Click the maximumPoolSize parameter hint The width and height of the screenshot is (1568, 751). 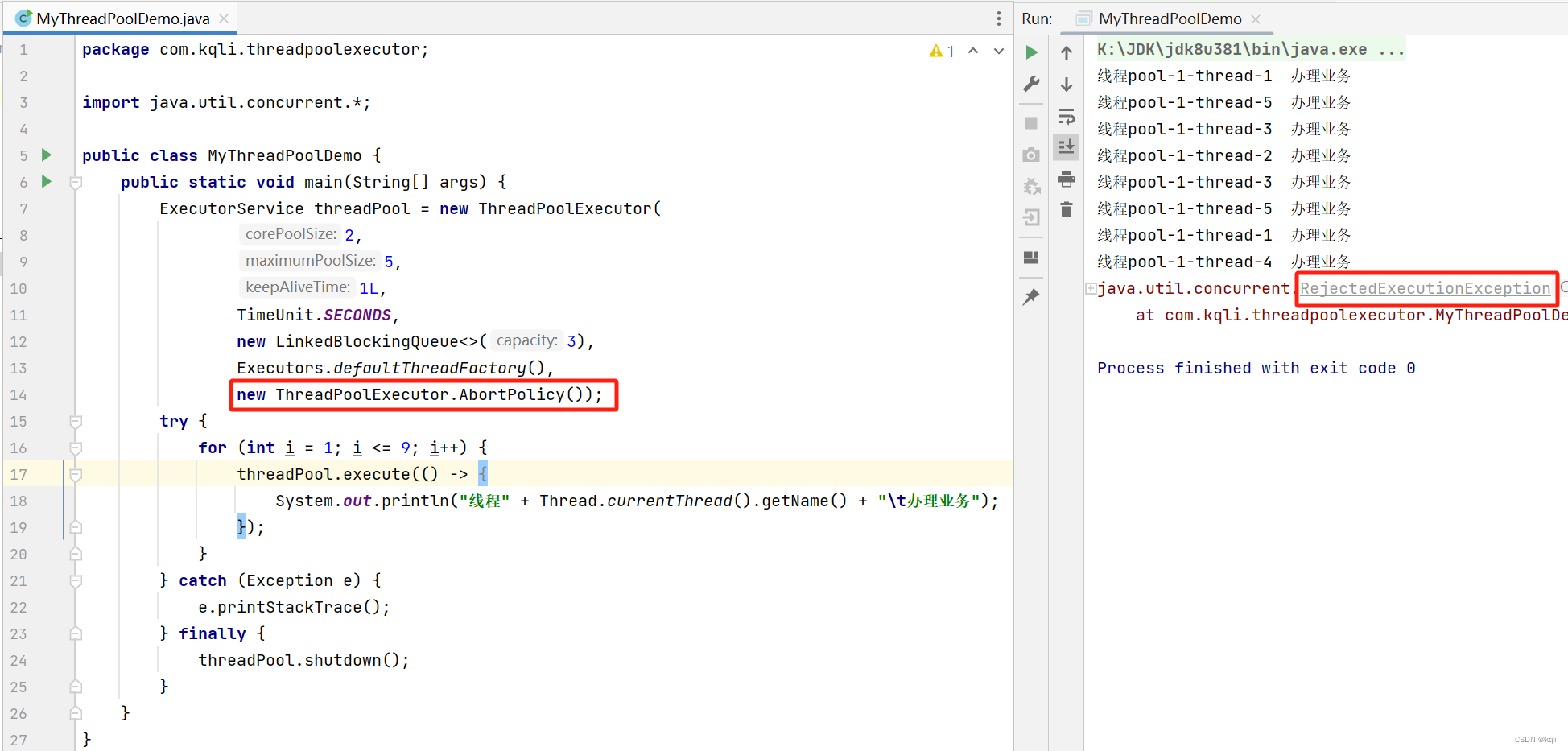pyautogui.click(x=310, y=261)
